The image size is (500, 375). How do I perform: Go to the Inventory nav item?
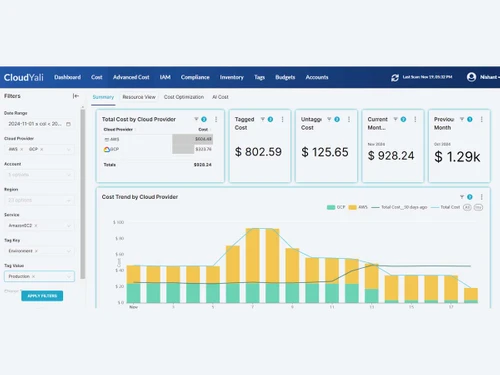coord(232,77)
